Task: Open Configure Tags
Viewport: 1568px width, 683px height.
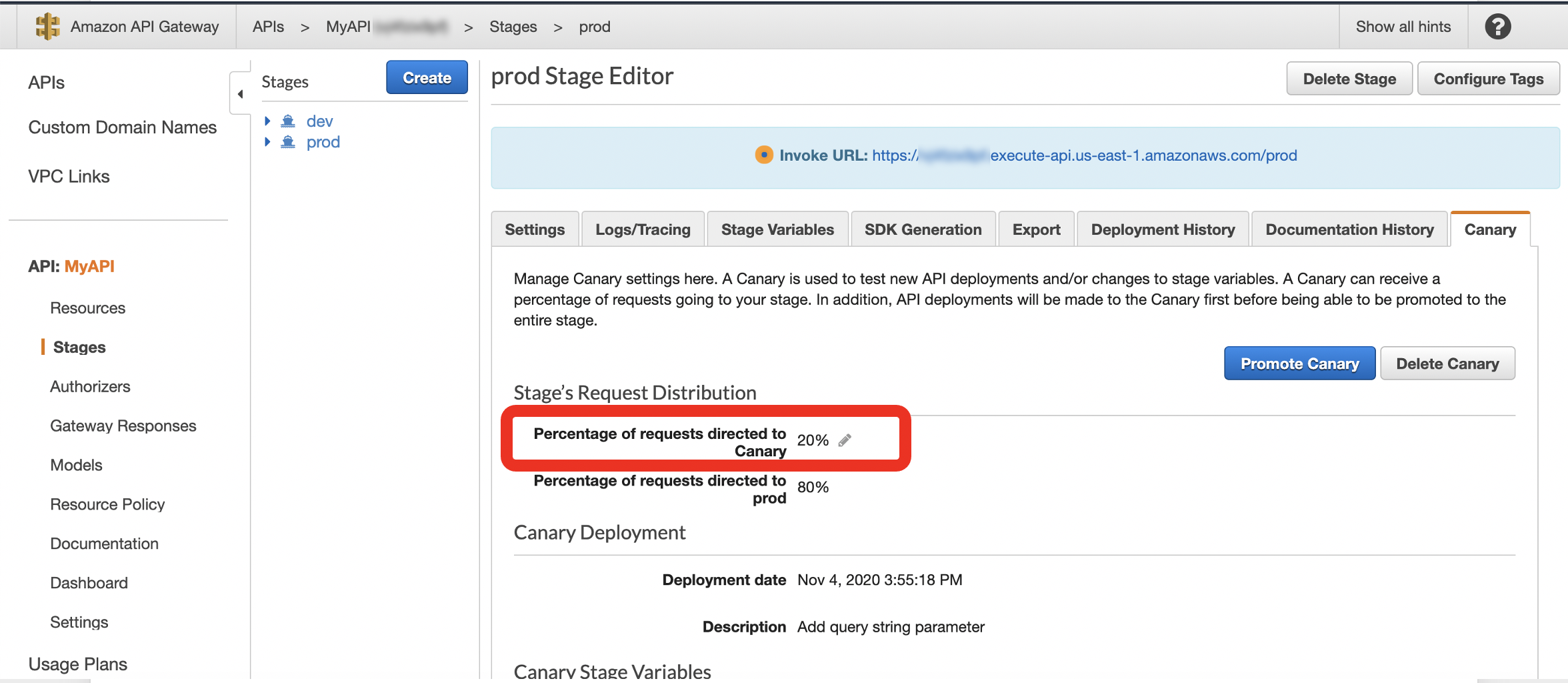Action: tap(1488, 79)
